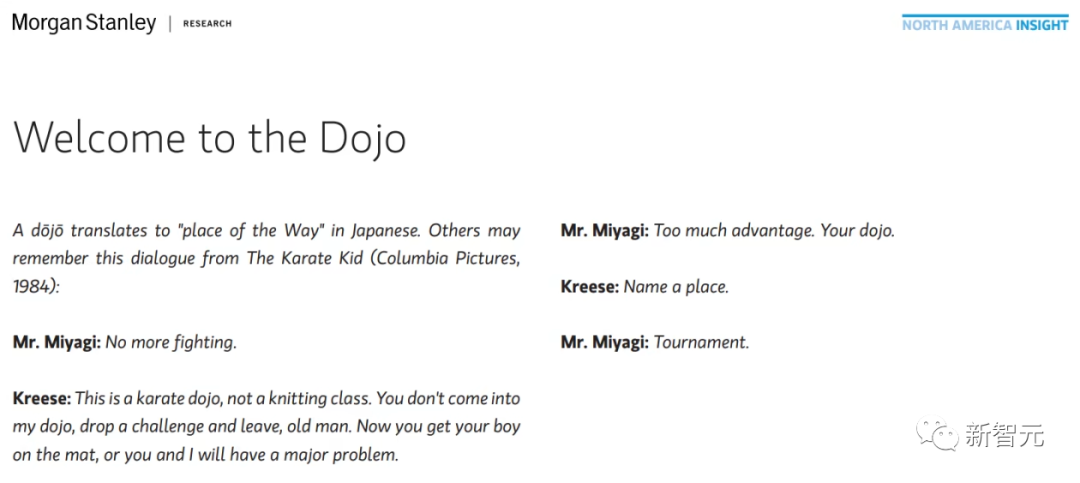Click the 新智元 watermark text
Screen dimensions: 1080x483
click(x=1004, y=435)
